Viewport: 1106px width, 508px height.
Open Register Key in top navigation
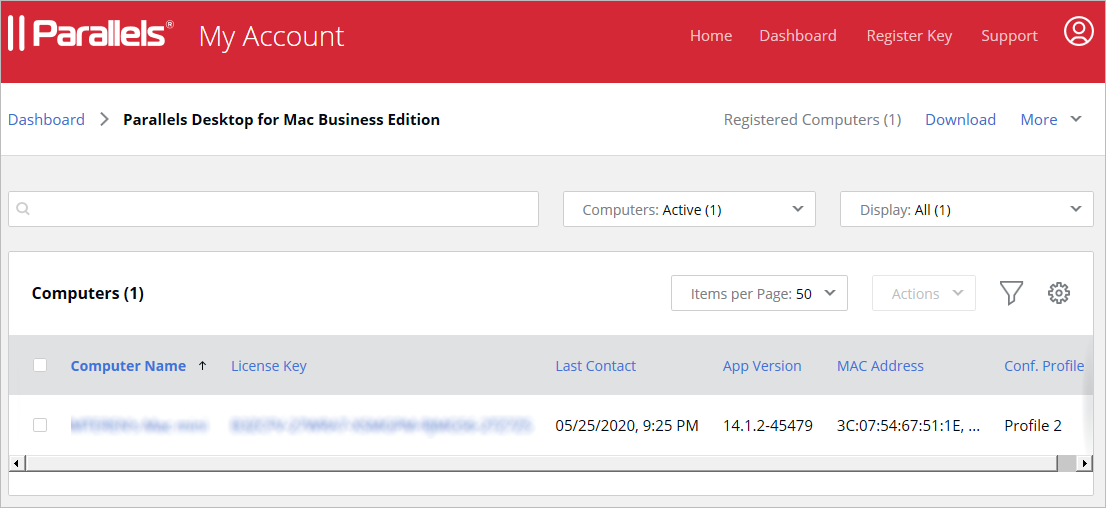coord(909,36)
